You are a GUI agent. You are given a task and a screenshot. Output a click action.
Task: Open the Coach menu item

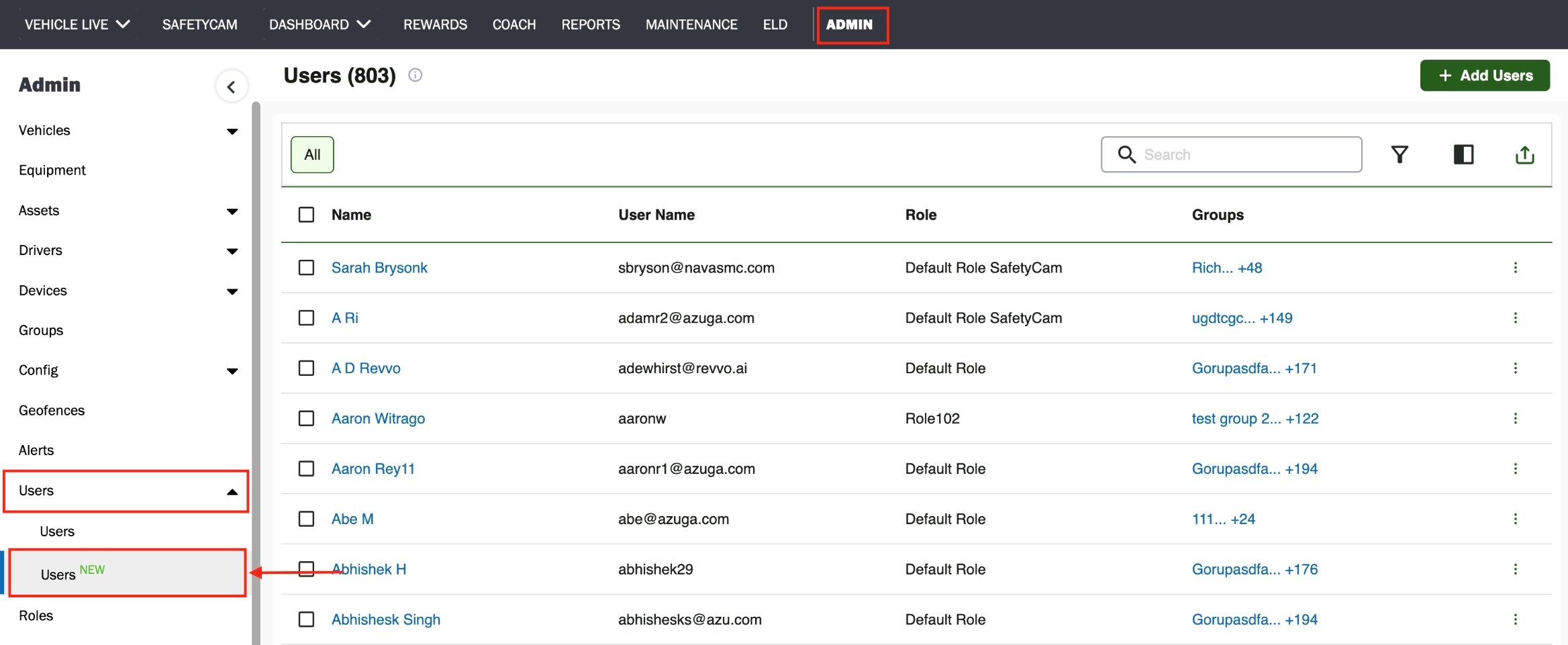(514, 25)
